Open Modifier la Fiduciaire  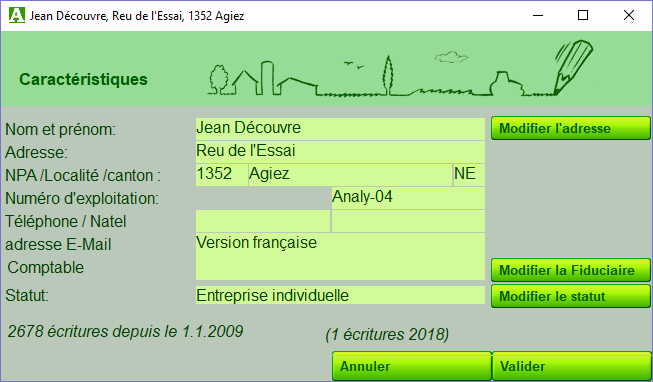pyautogui.click(x=571, y=270)
